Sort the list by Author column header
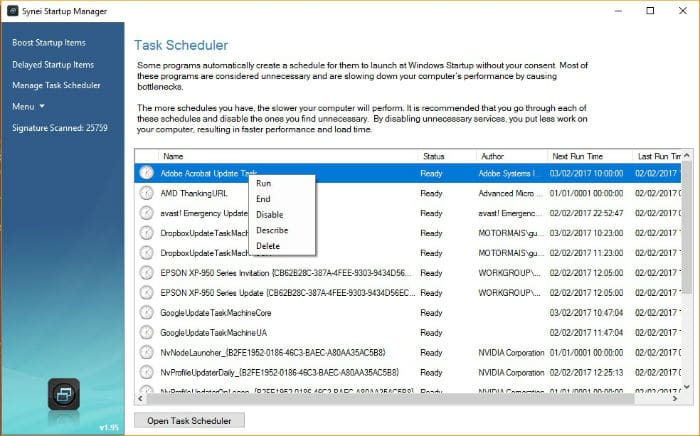The width and height of the screenshot is (700, 436). tap(512, 156)
